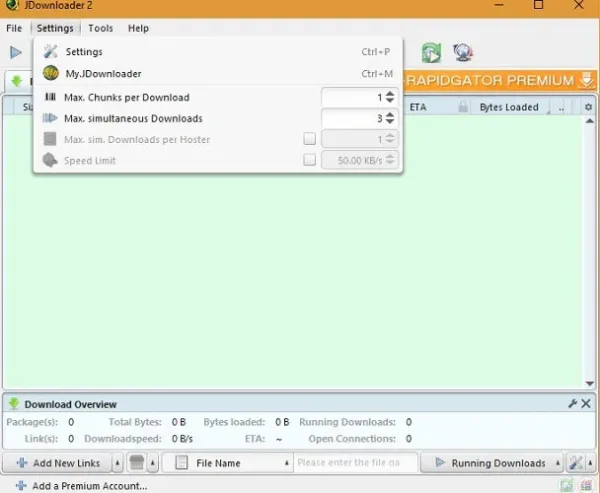Click the My.JDownloader round logo icon
600x493 pixels.
[x=51, y=73]
